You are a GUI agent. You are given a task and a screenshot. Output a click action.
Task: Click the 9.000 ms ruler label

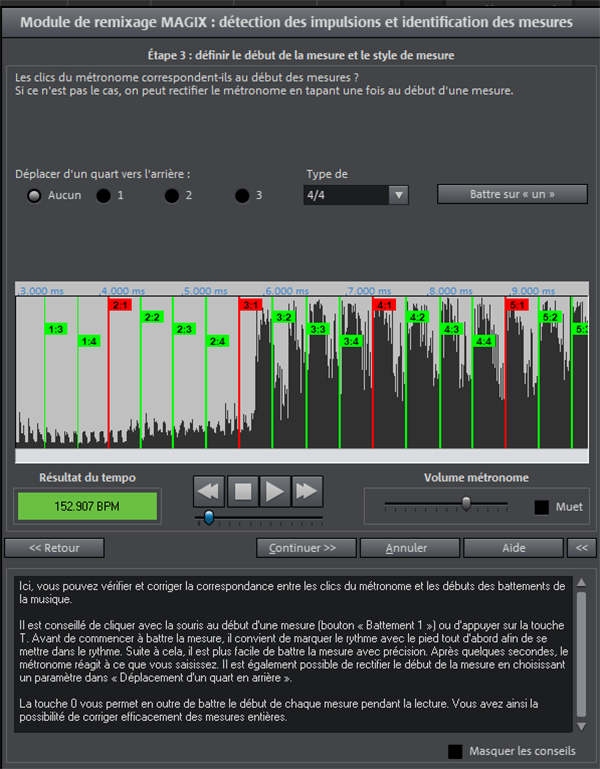click(533, 291)
